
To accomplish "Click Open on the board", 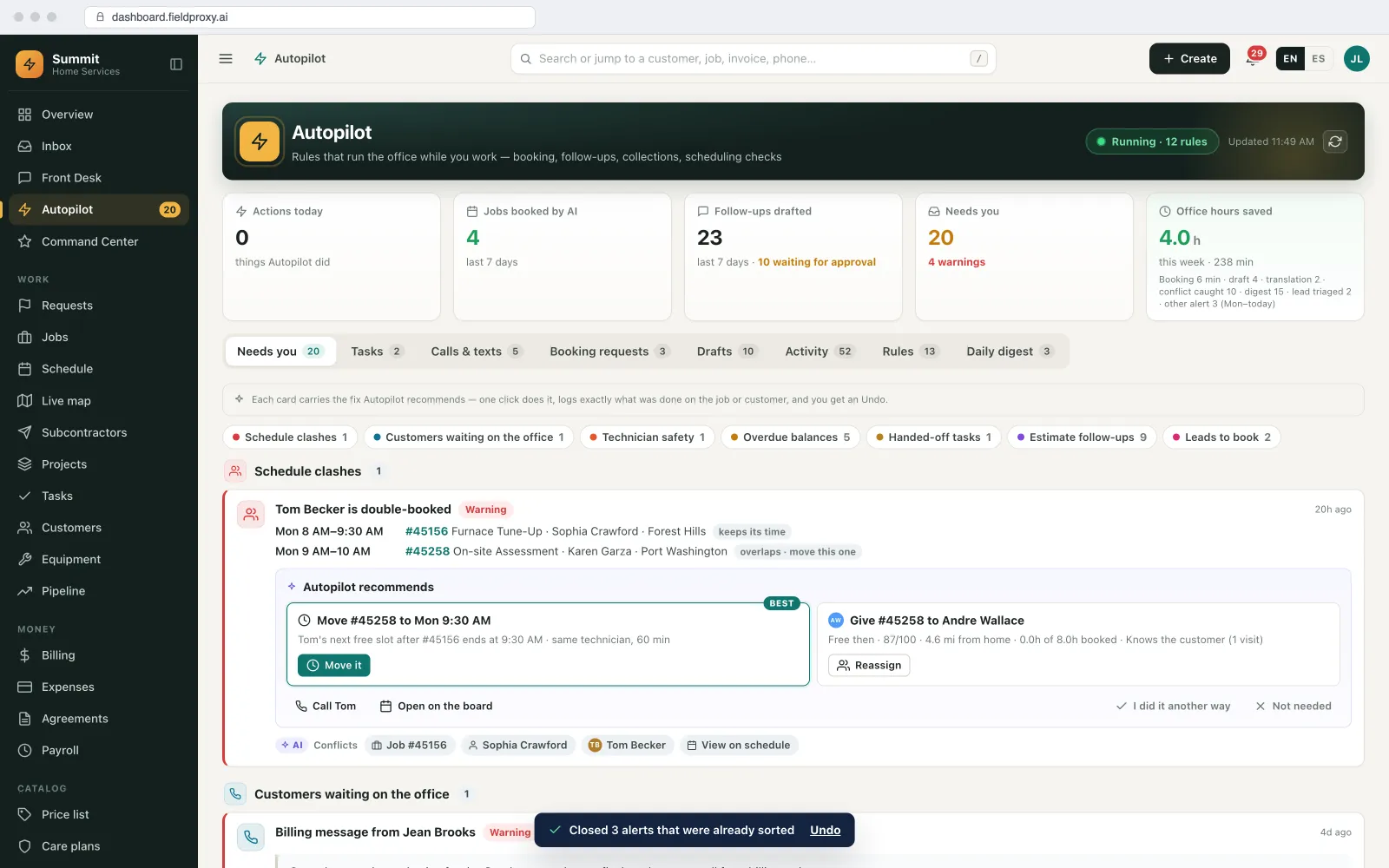I will point(436,707).
